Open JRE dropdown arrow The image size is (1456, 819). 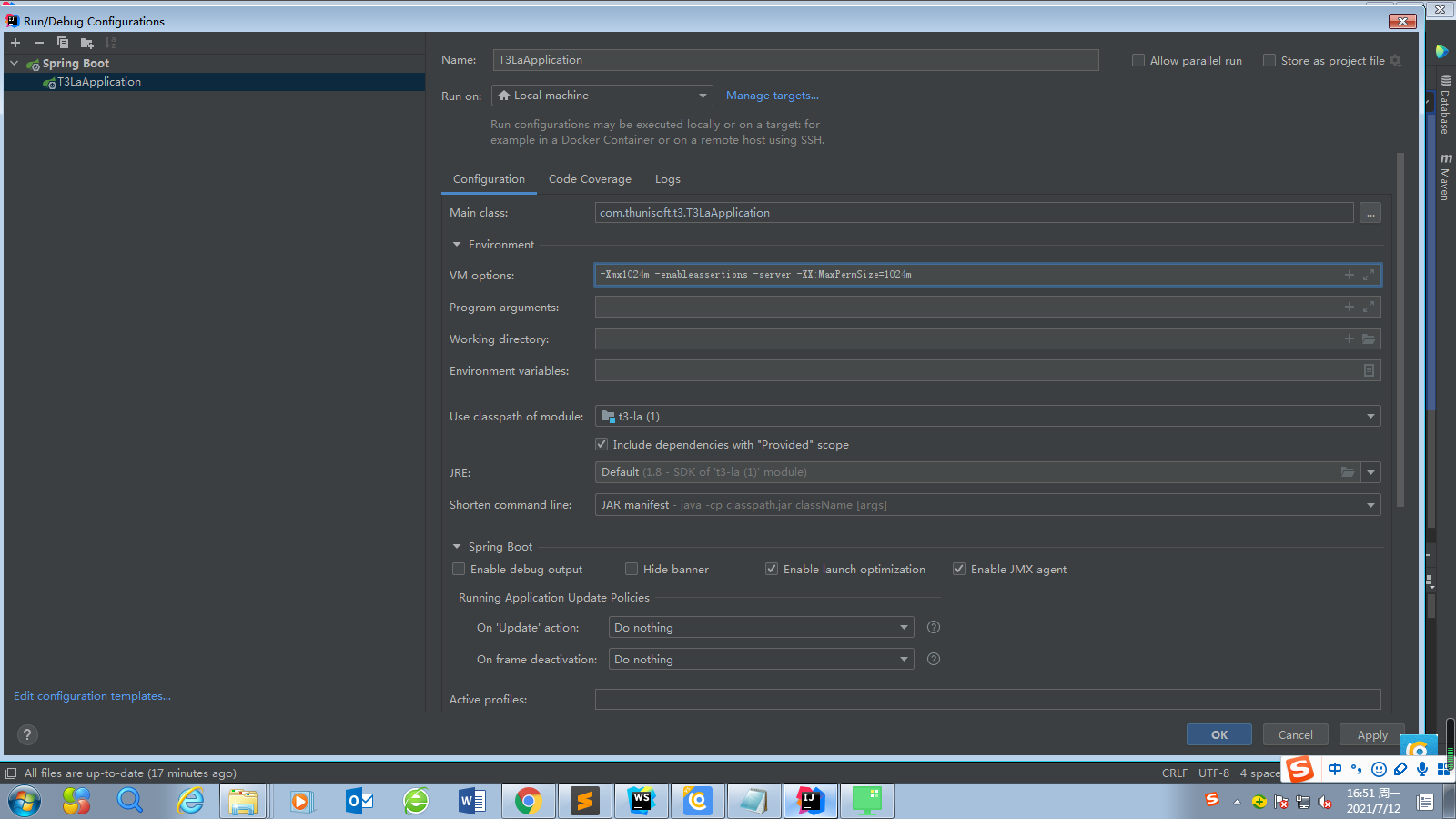(1371, 472)
